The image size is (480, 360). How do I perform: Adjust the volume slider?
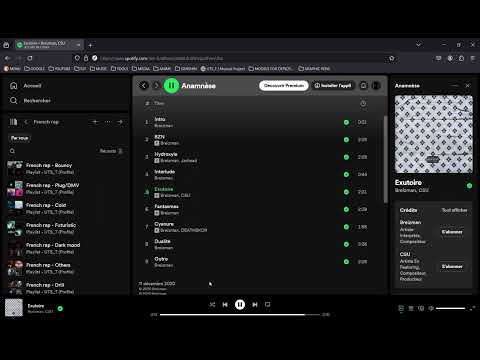(x=450, y=308)
